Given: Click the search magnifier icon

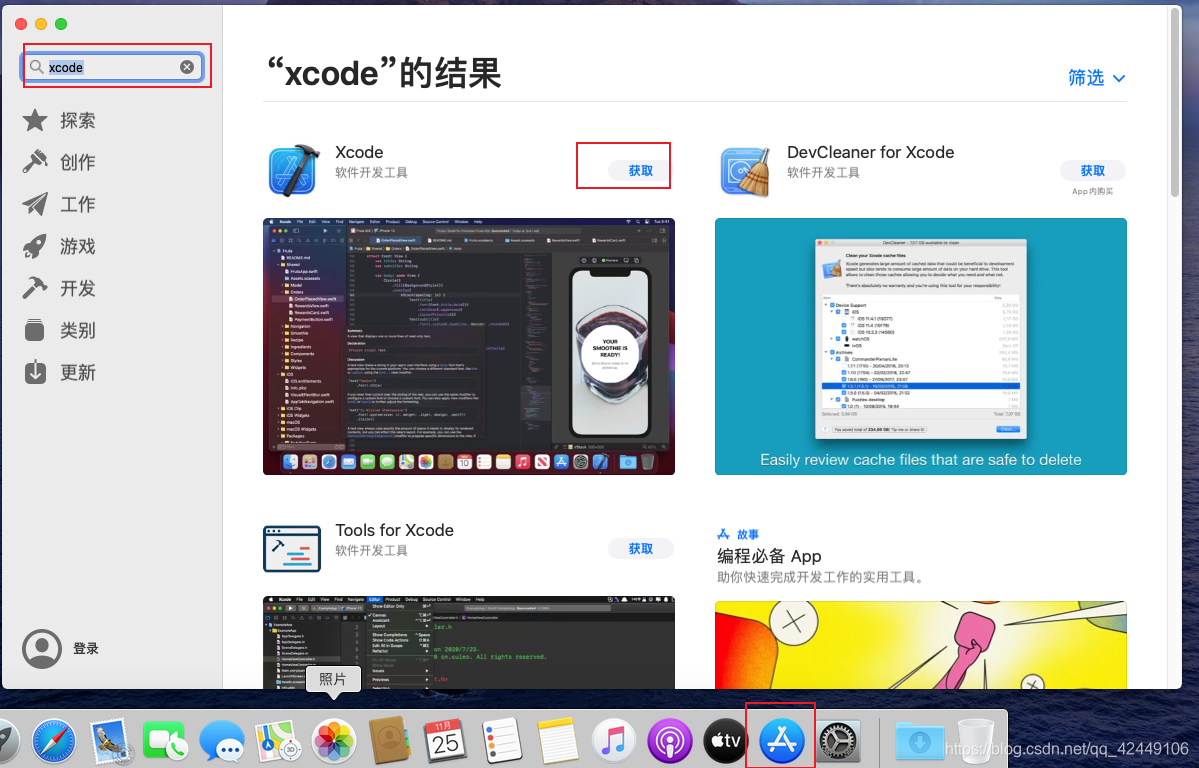Looking at the screenshot, I should [36, 67].
